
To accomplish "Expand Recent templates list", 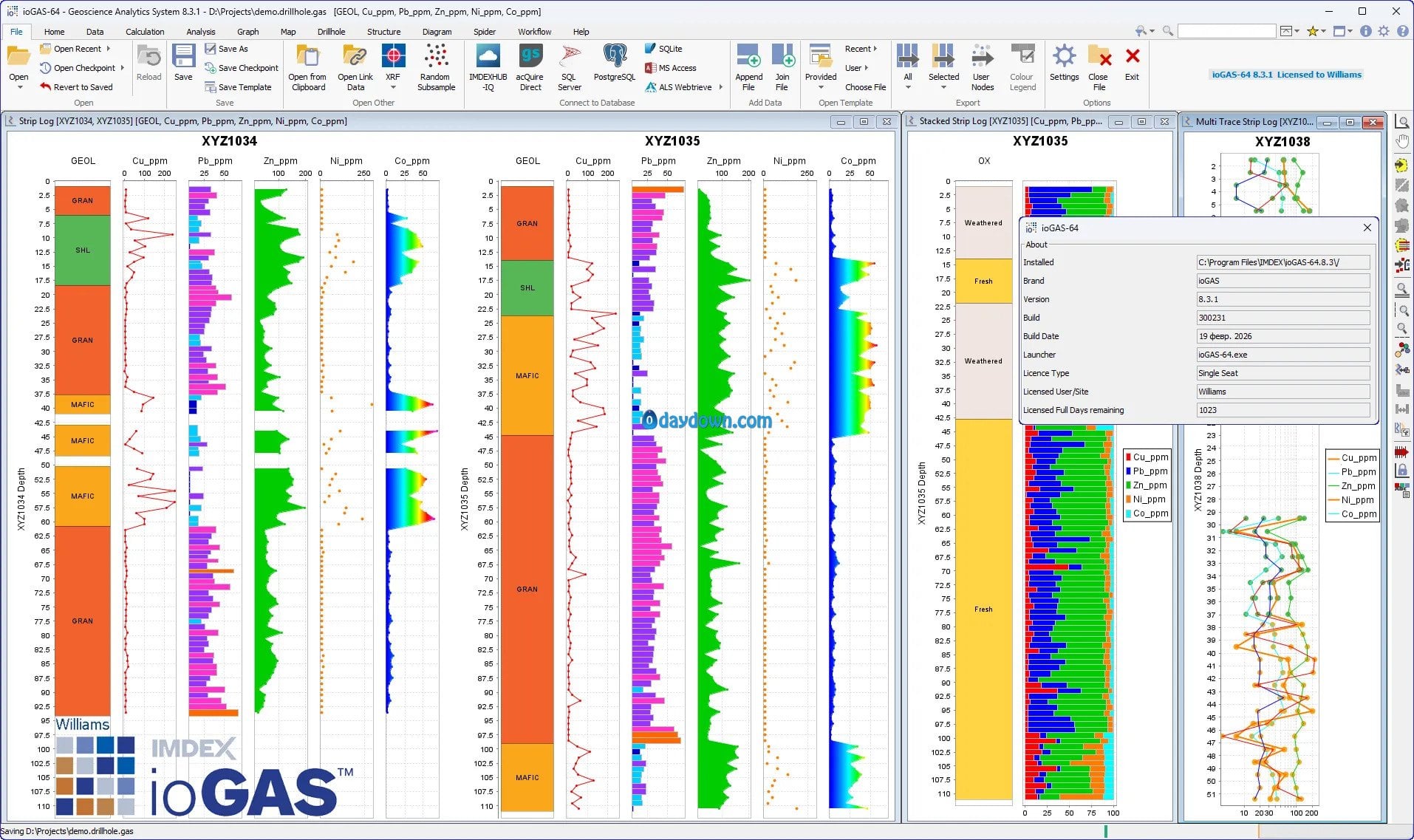I will [861, 49].
